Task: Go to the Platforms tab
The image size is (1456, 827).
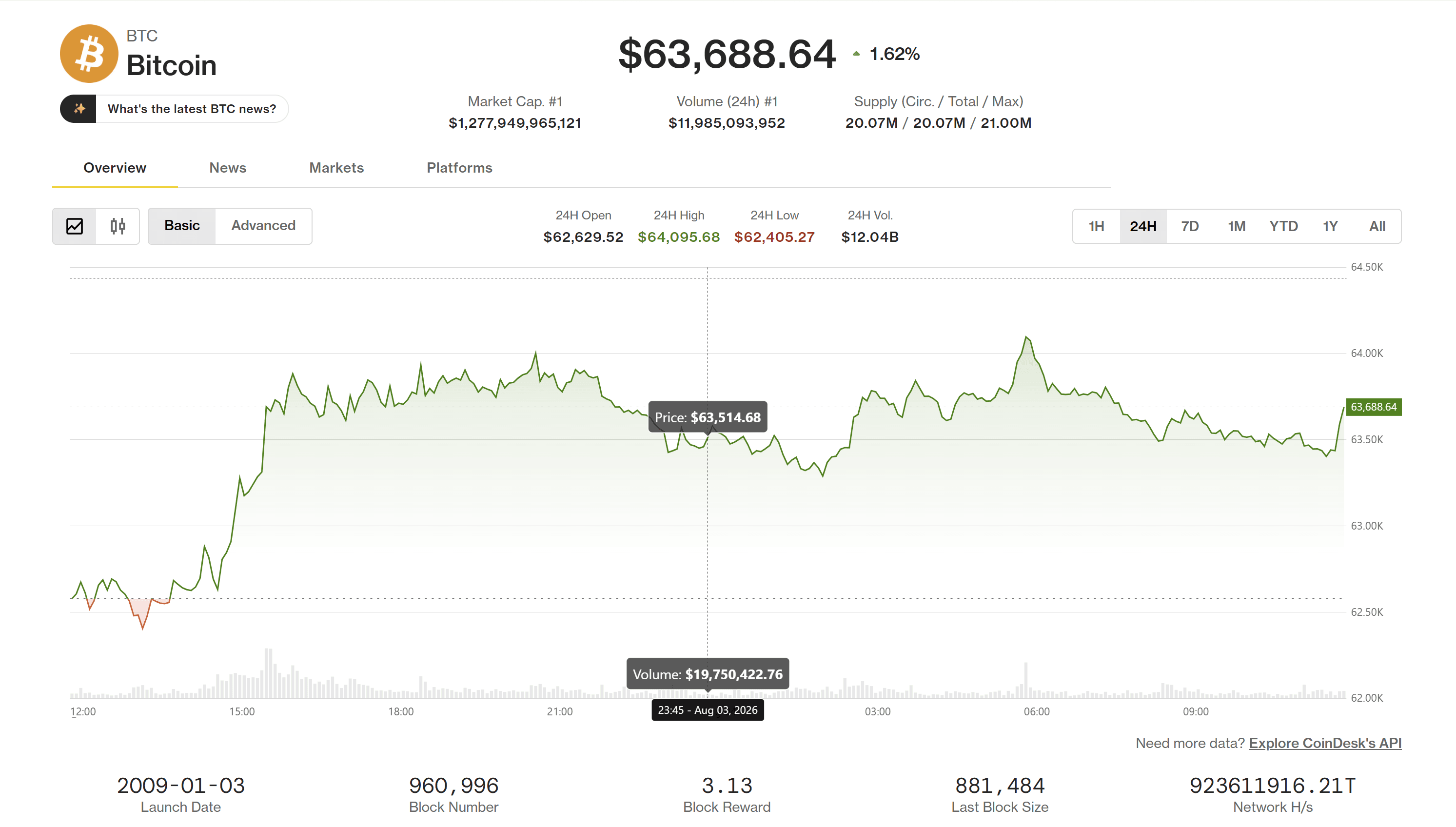Action: (x=459, y=168)
